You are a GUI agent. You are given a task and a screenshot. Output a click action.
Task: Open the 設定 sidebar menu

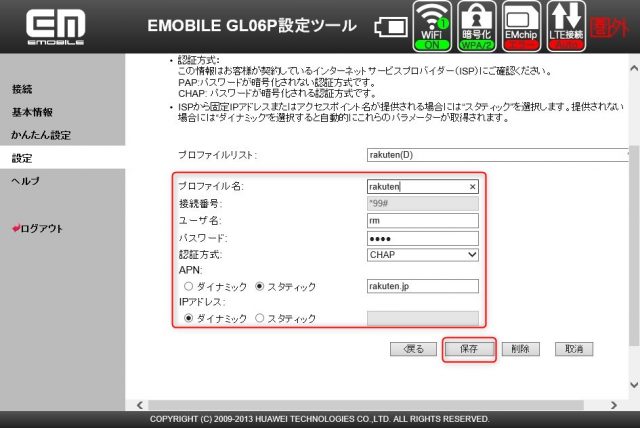pos(62,158)
